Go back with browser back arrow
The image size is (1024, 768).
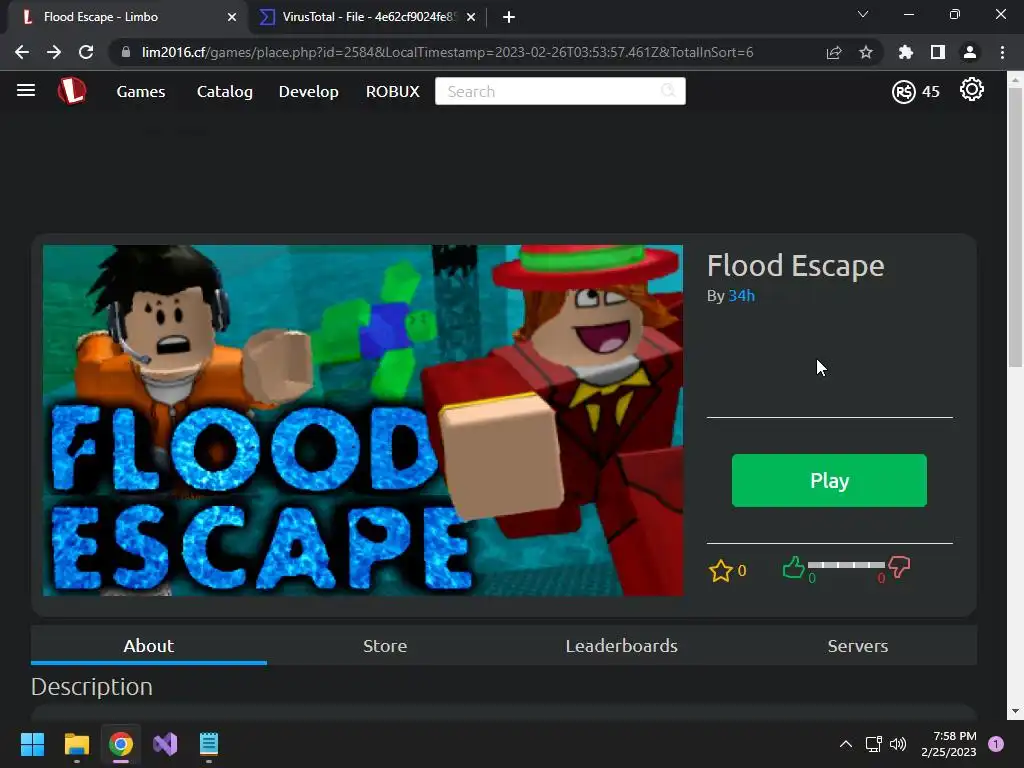(22, 52)
